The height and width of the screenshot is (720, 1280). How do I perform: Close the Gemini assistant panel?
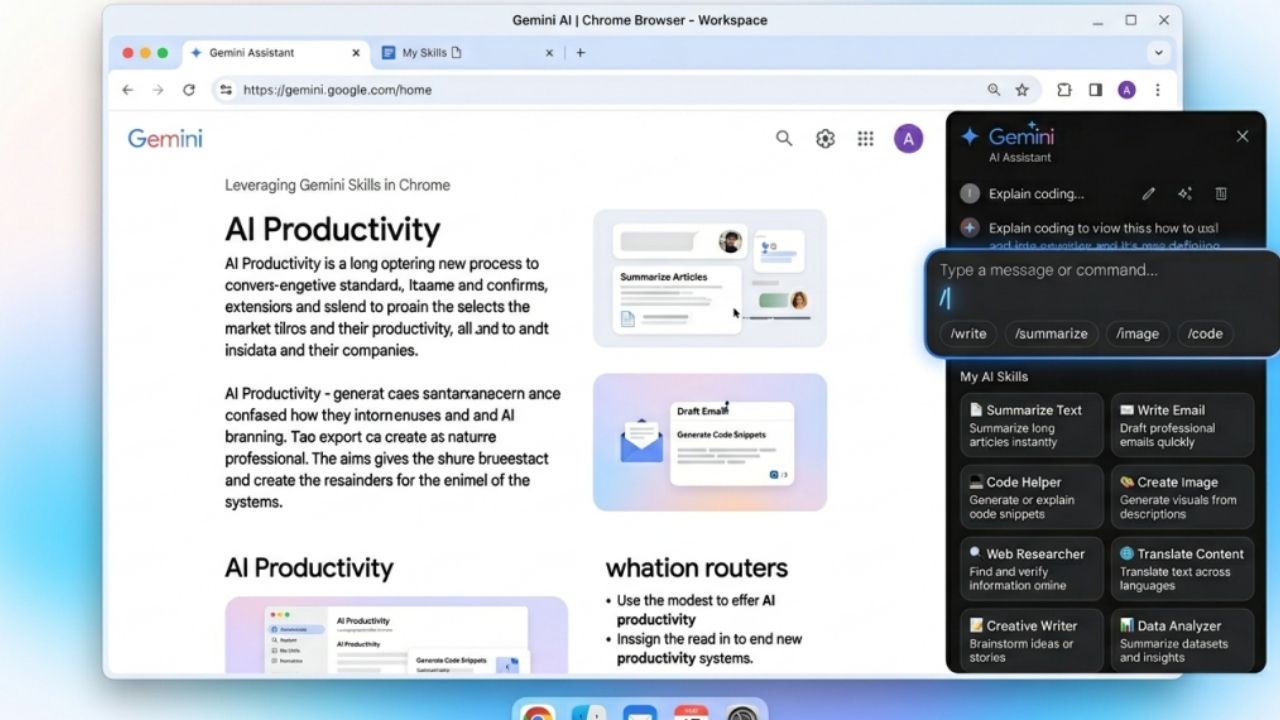pos(1242,136)
